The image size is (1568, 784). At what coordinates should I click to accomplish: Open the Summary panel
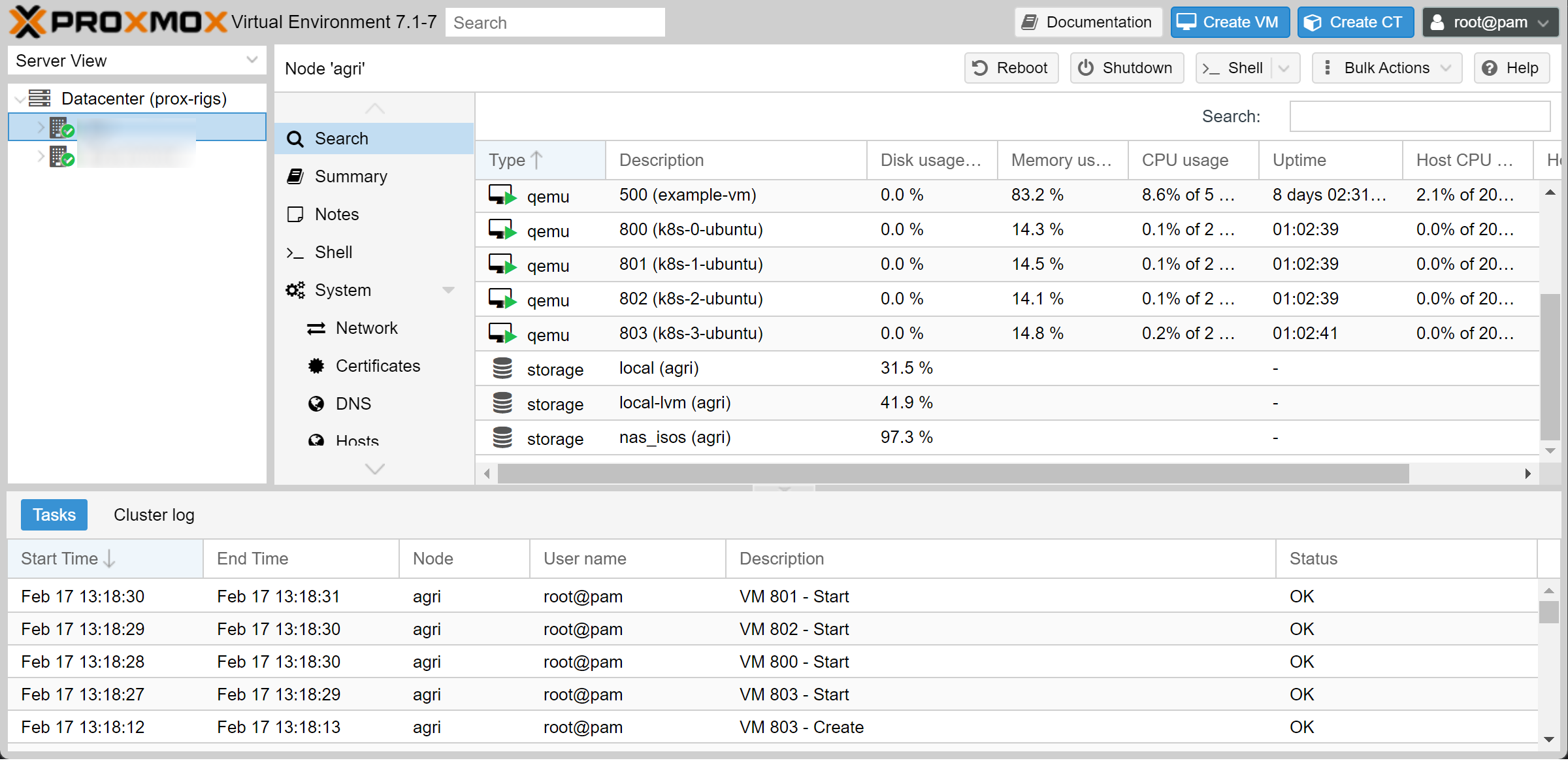click(374, 176)
